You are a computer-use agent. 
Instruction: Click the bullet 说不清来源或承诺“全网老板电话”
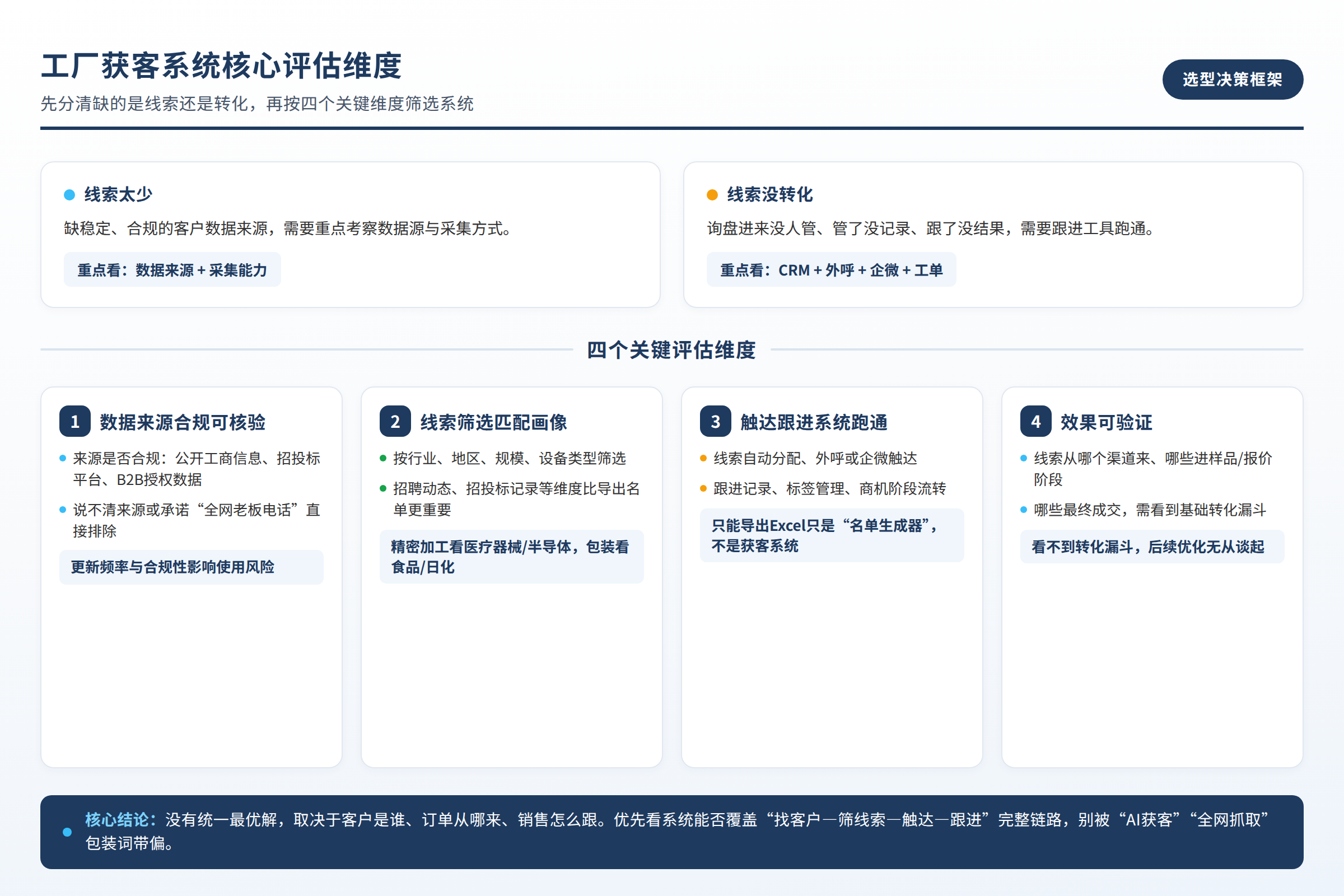click(197, 520)
